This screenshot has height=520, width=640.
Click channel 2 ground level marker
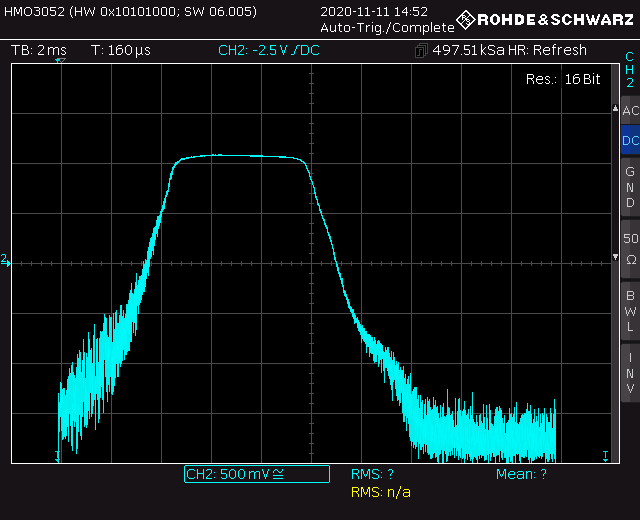[x=5, y=260]
